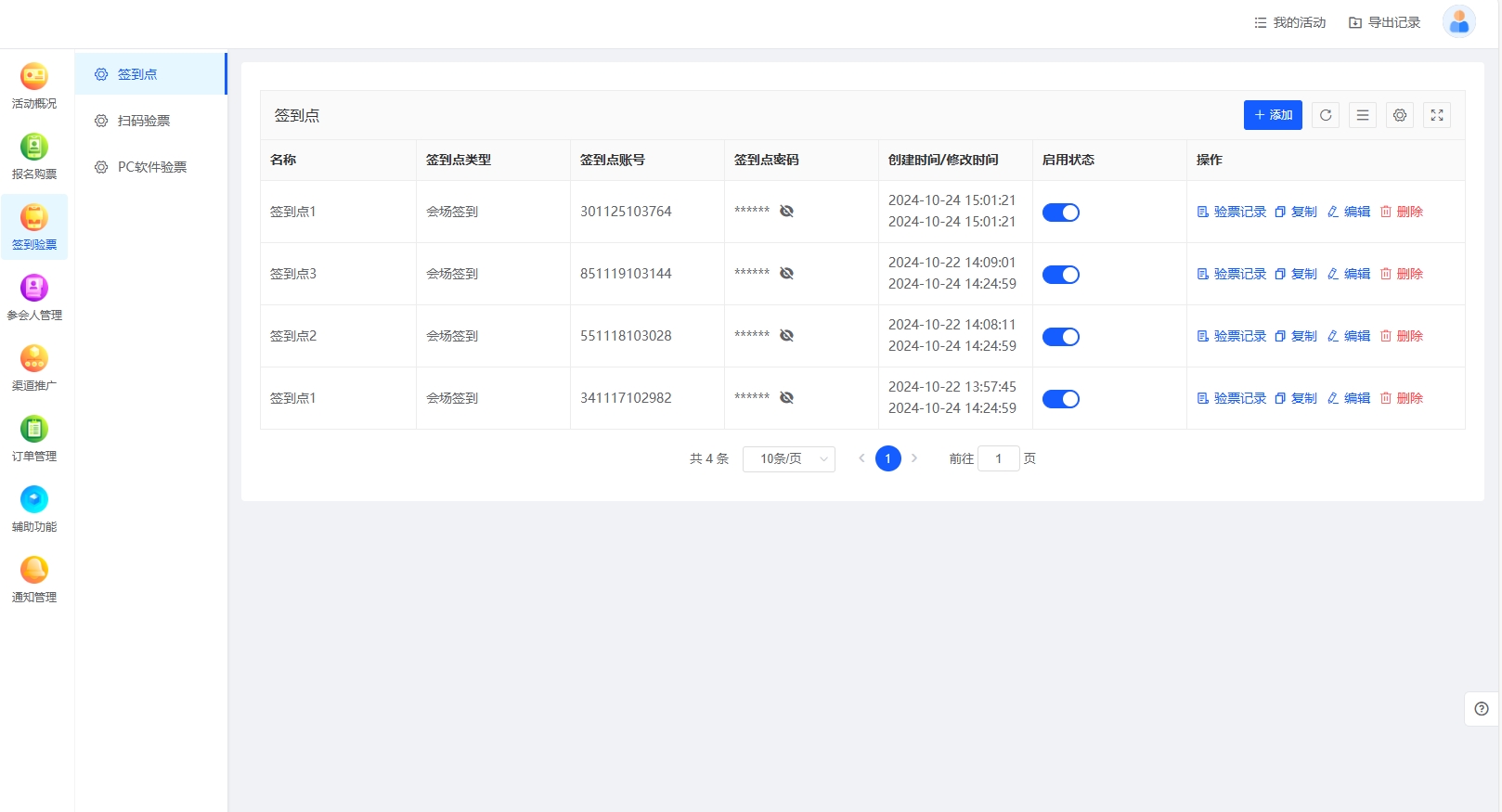Click account number 551118103028

pyautogui.click(x=626, y=336)
